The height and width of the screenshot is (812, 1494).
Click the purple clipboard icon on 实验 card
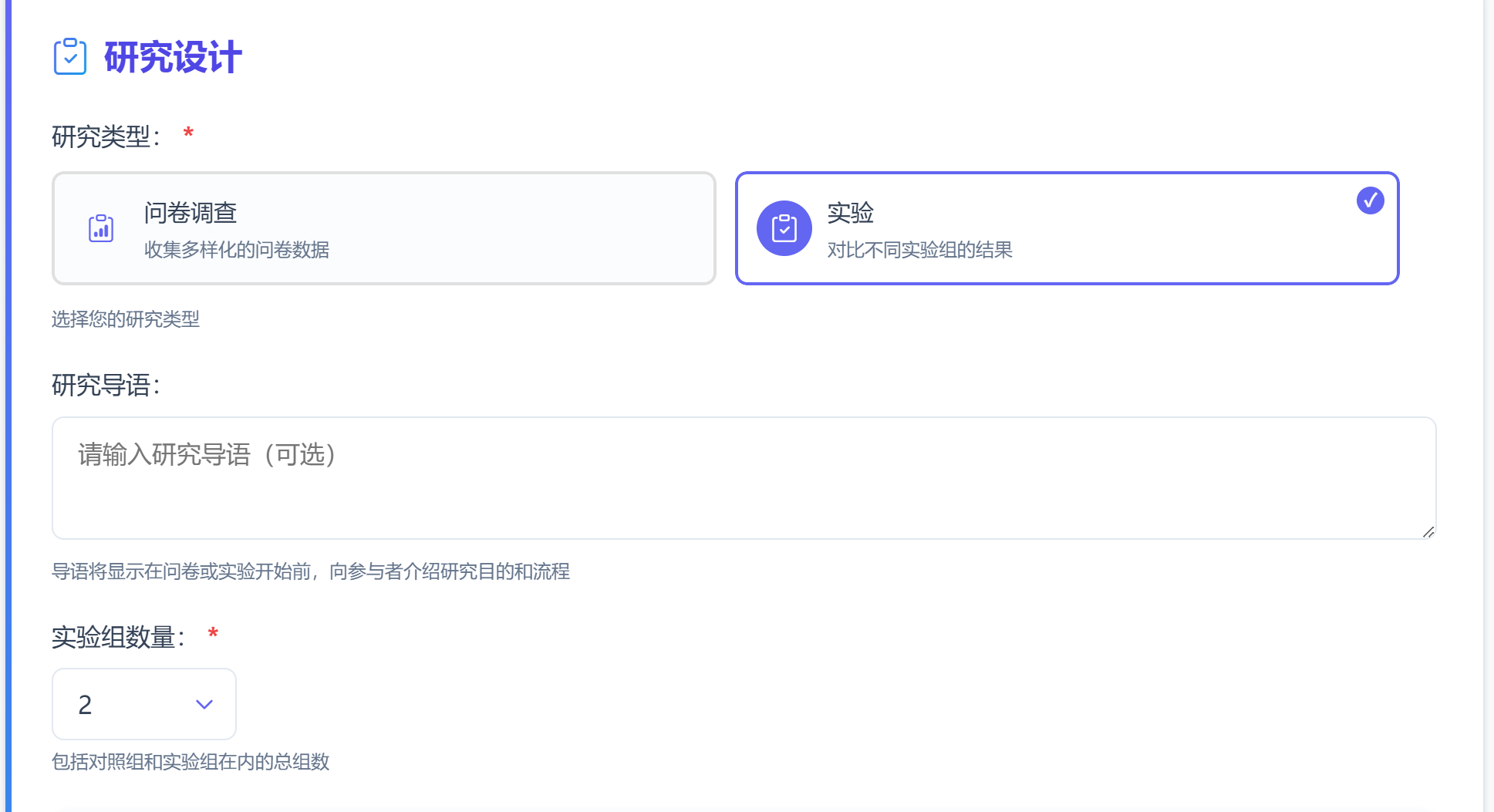point(784,228)
